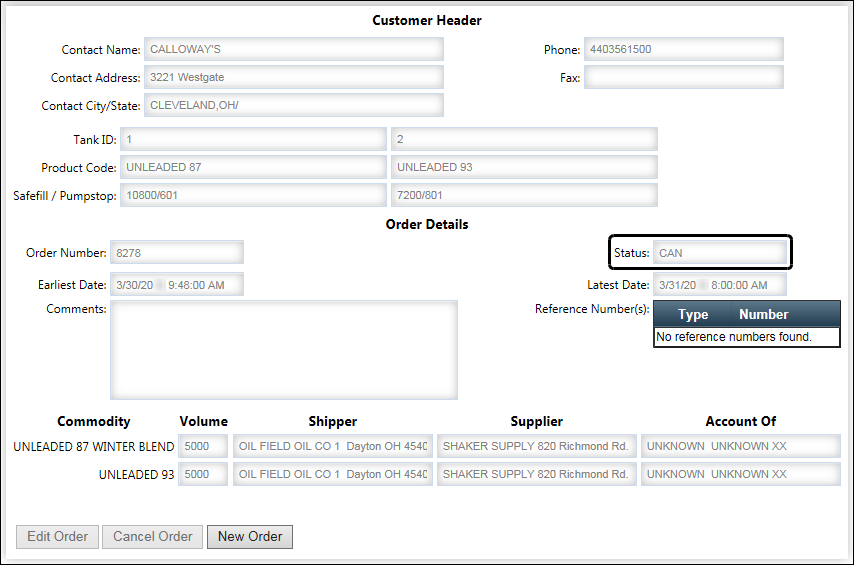
Task: Focus the Contact Address field
Action: 294,77
